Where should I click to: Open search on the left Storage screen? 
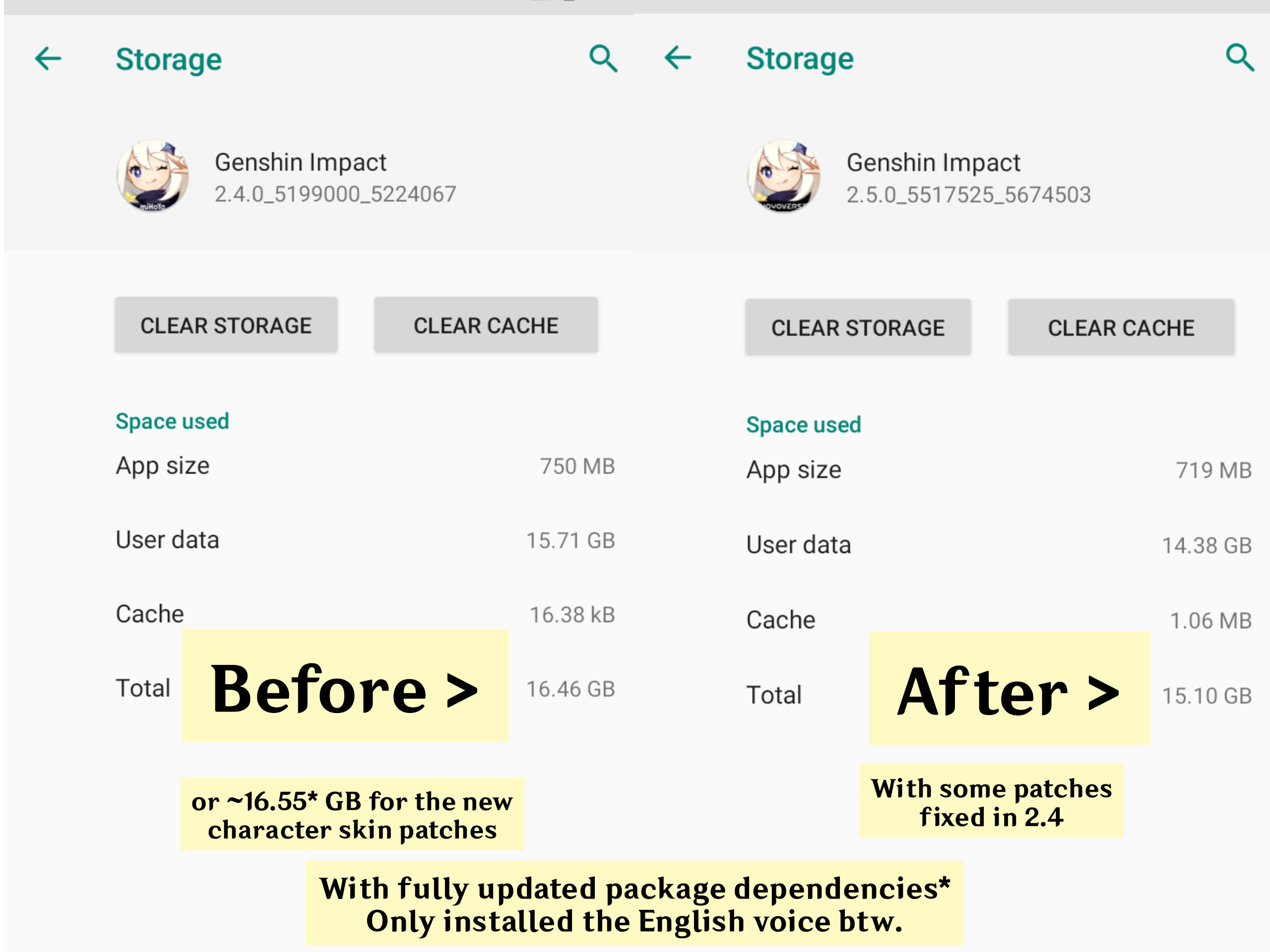(x=603, y=59)
